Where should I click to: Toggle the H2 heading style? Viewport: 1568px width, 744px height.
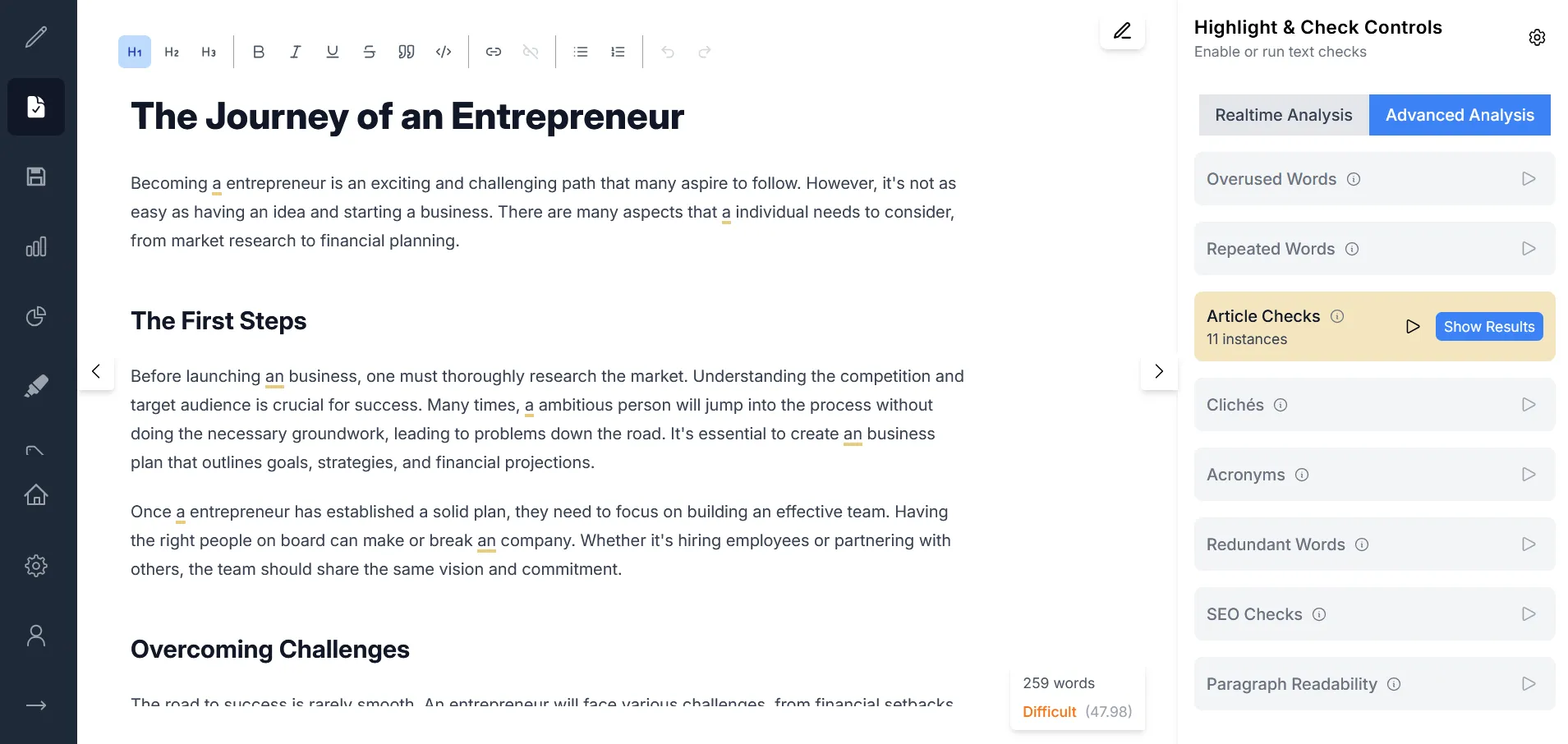click(172, 51)
